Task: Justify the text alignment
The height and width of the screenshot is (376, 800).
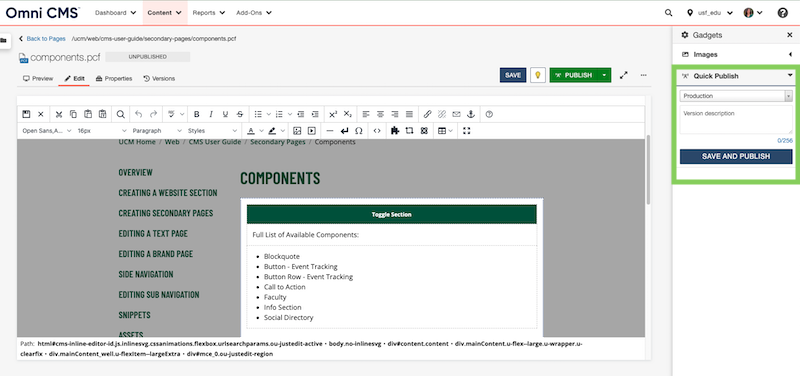Action: pyautogui.click(x=409, y=114)
